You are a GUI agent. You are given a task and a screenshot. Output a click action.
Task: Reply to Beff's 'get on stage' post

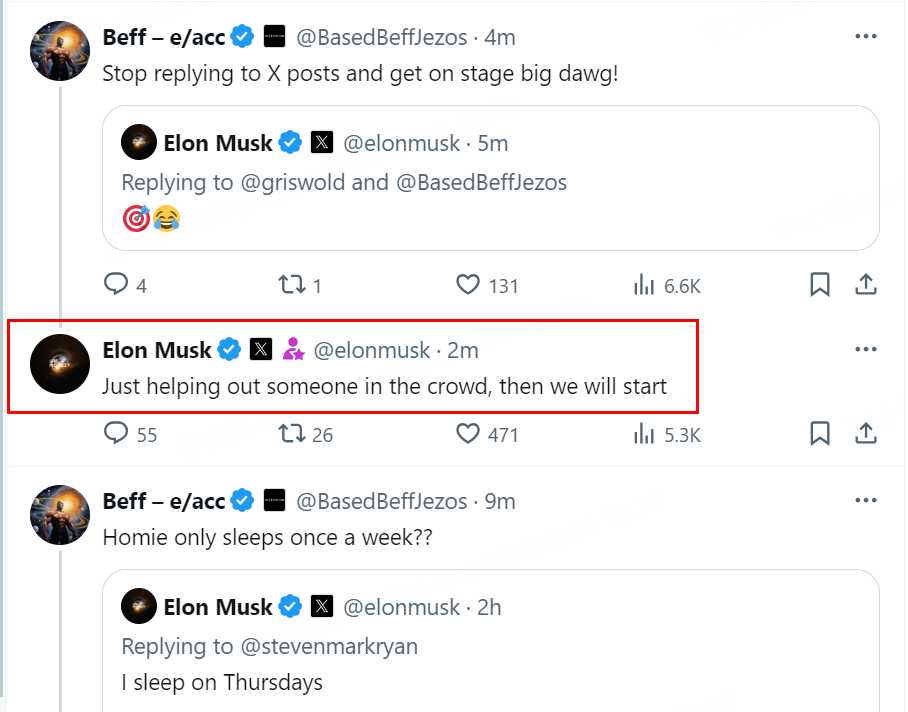117,286
